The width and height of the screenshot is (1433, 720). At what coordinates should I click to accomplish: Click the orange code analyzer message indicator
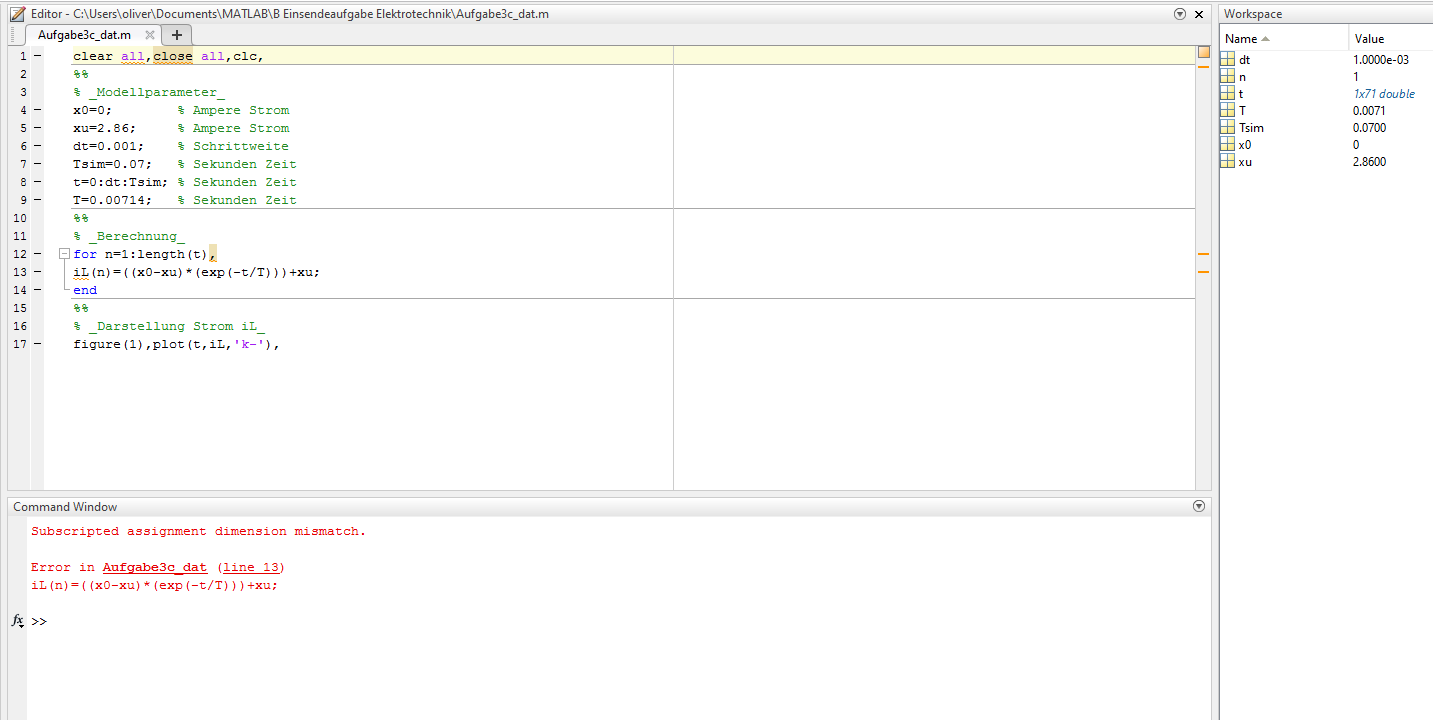click(1203, 52)
